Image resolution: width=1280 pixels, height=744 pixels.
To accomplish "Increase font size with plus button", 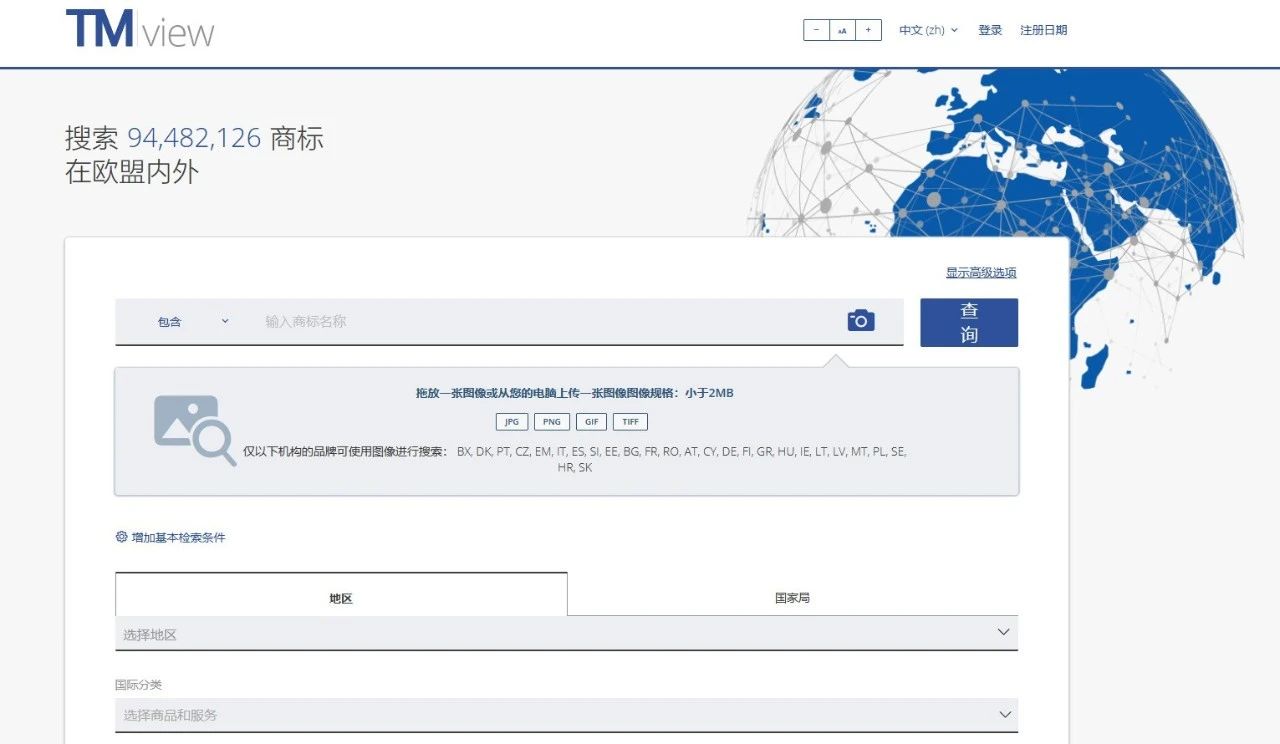I will (868, 30).
